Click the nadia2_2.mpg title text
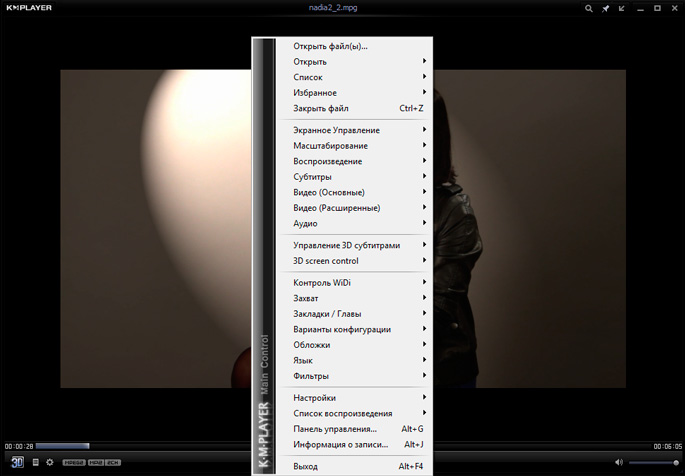 (332, 8)
